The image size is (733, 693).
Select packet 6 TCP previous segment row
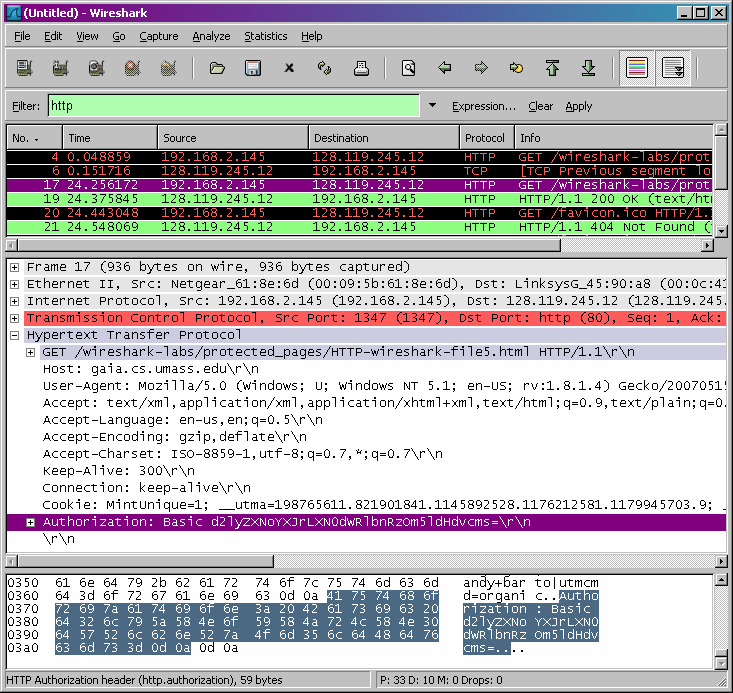point(360,171)
